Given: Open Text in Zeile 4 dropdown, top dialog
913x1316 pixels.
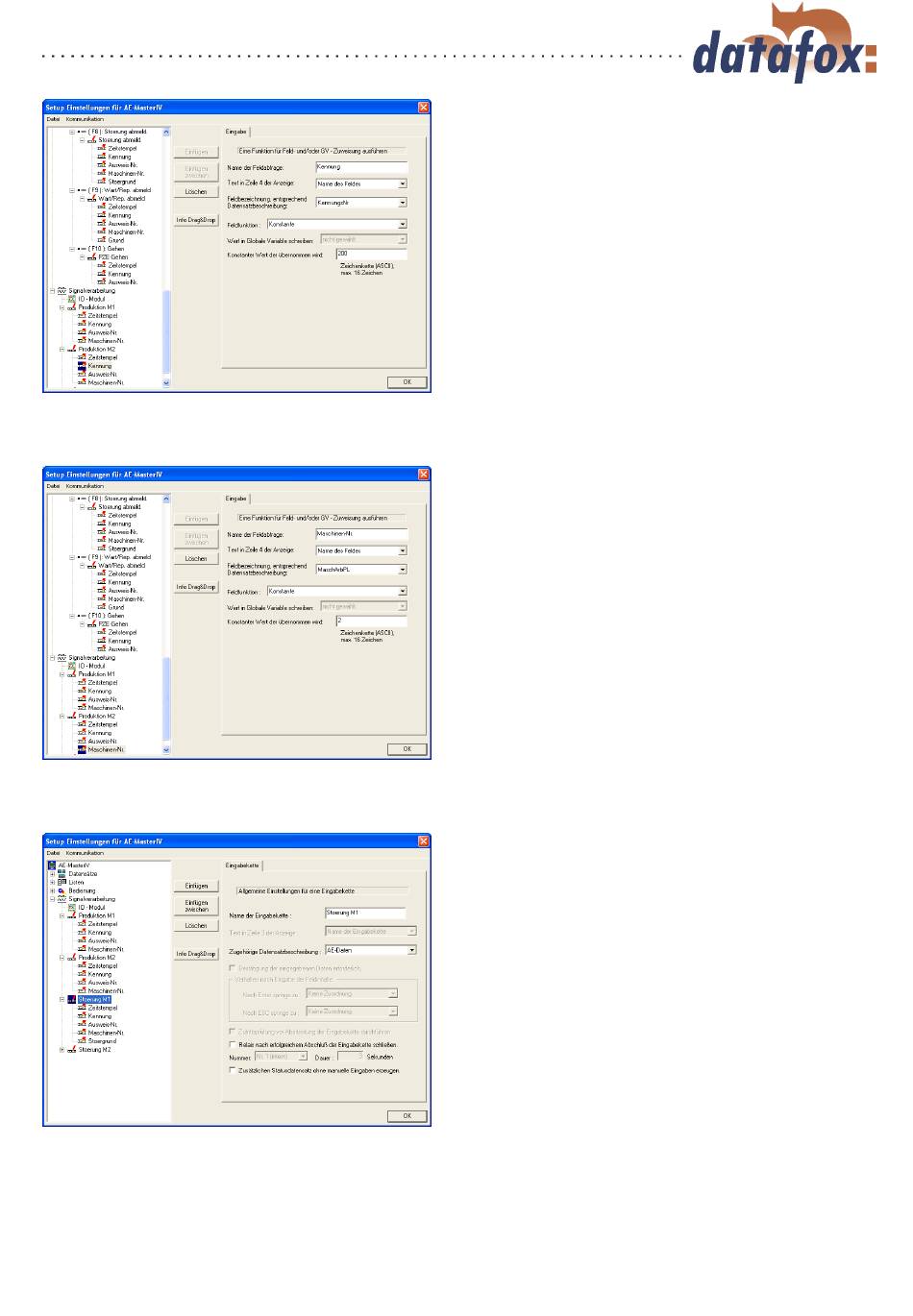Looking at the screenshot, I should tap(403, 183).
